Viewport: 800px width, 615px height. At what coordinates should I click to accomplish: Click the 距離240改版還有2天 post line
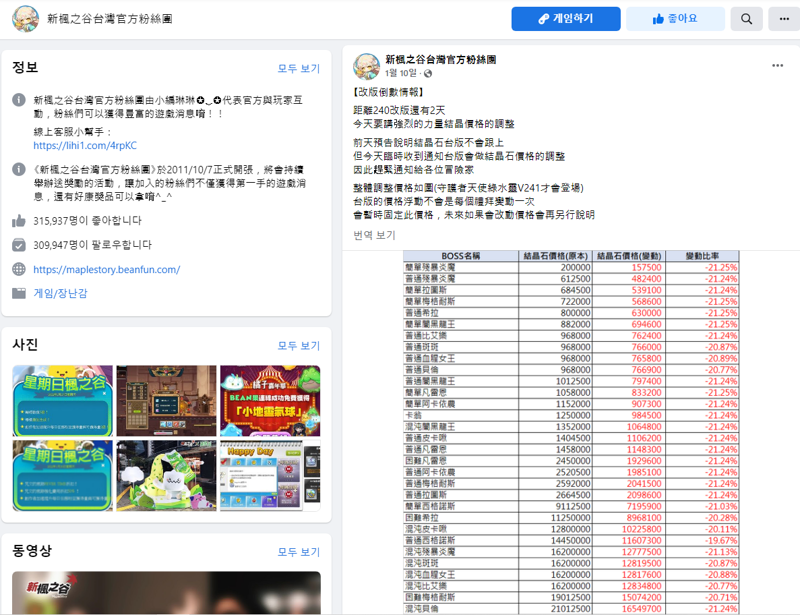click(399, 110)
